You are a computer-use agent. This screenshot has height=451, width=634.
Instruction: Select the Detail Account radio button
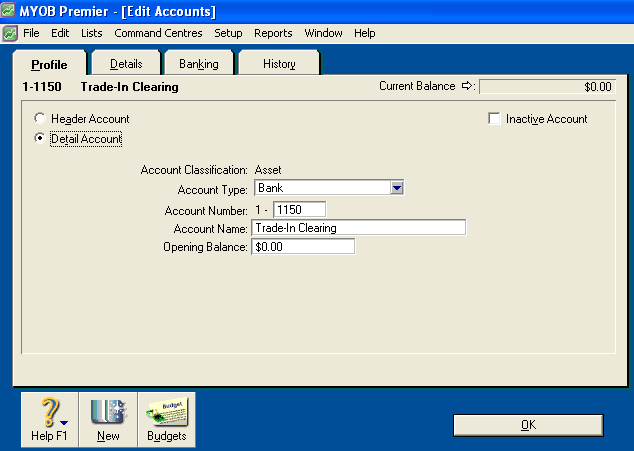tap(40, 138)
